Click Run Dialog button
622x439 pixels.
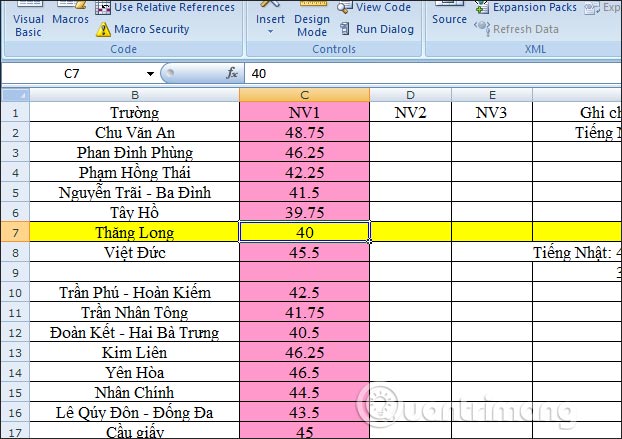[x=377, y=29]
